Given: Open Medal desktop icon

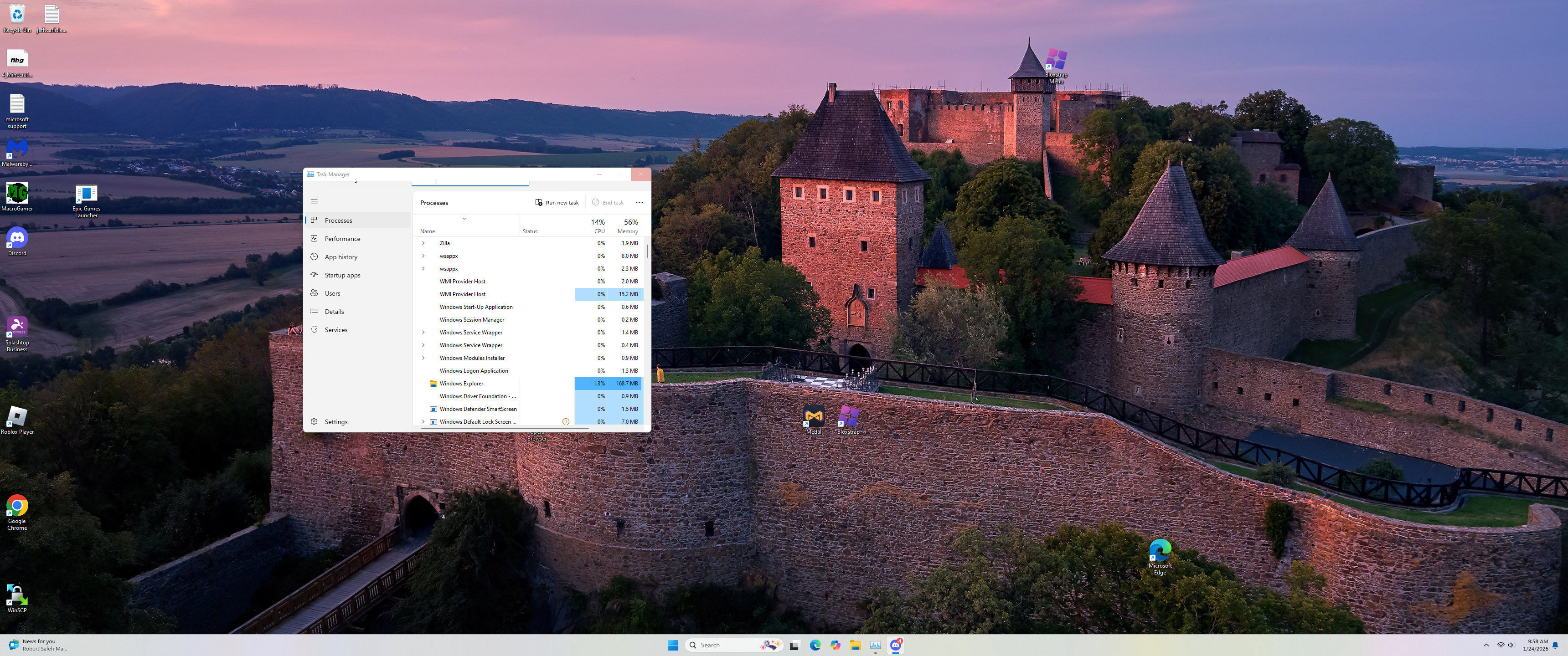Looking at the screenshot, I should (x=813, y=417).
